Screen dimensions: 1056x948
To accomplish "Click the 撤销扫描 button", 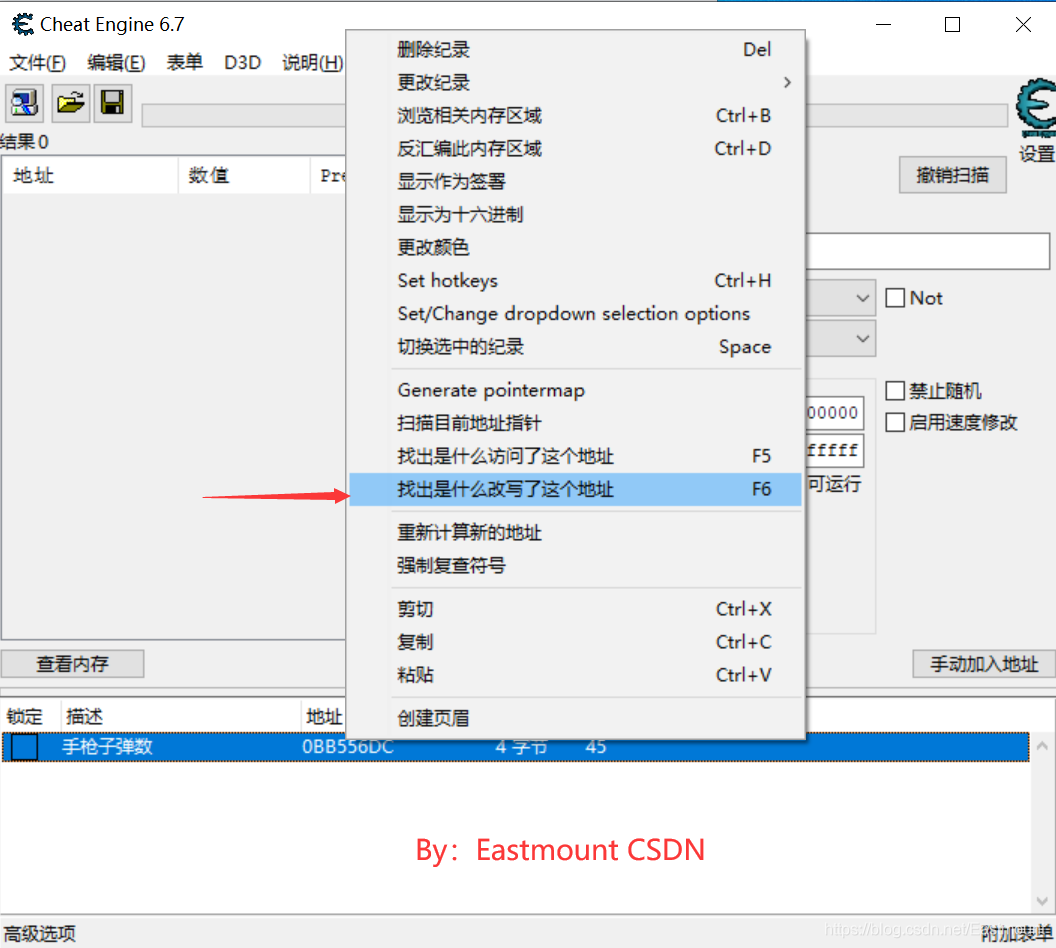I will (952, 175).
